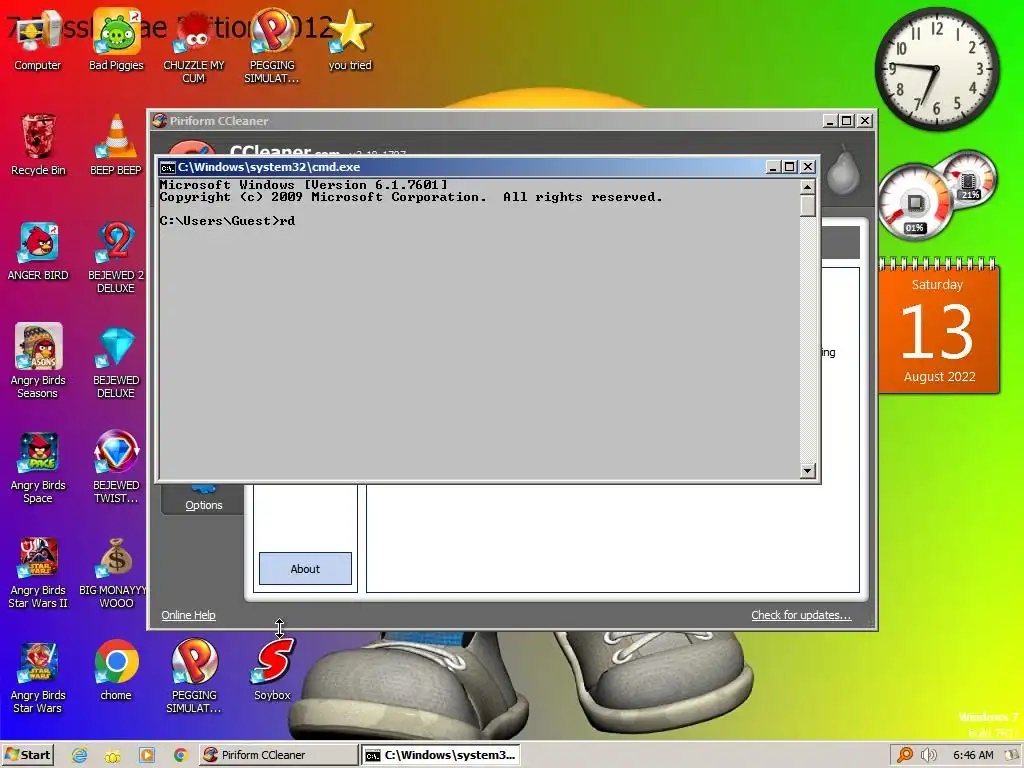Open the Online Help link in CCleaner
Viewport: 1024px width, 768px height.
(x=188, y=615)
